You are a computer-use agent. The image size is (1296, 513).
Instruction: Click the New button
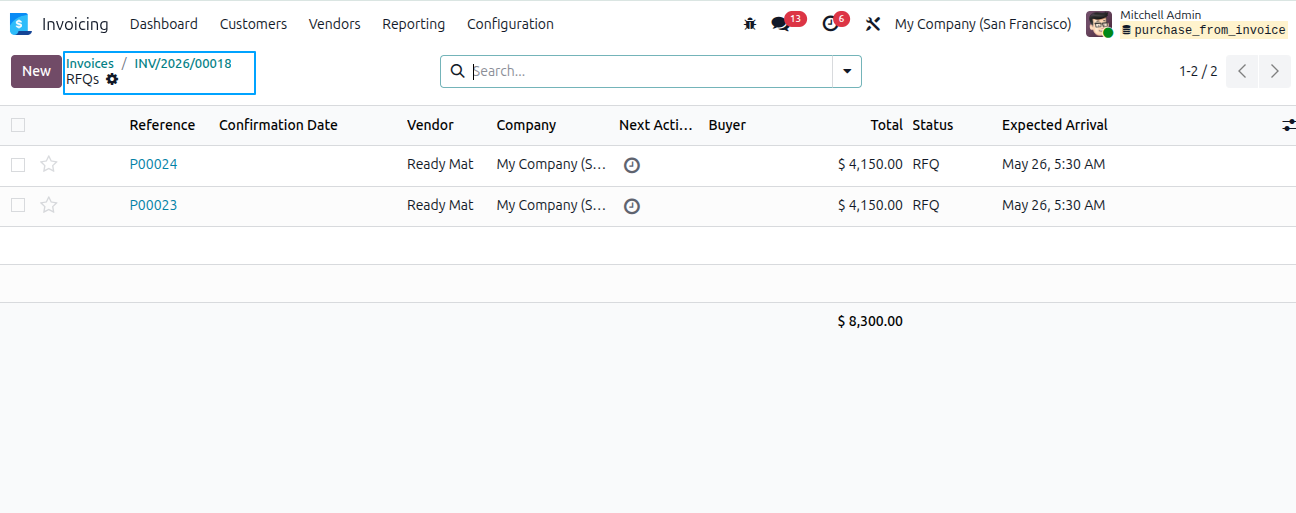pos(36,71)
